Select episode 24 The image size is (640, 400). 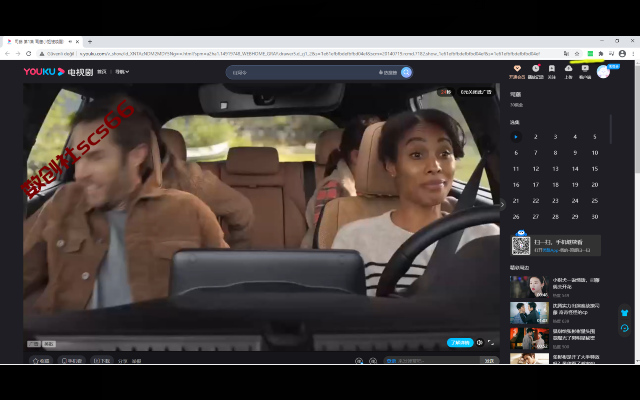click(x=575, y=200)
